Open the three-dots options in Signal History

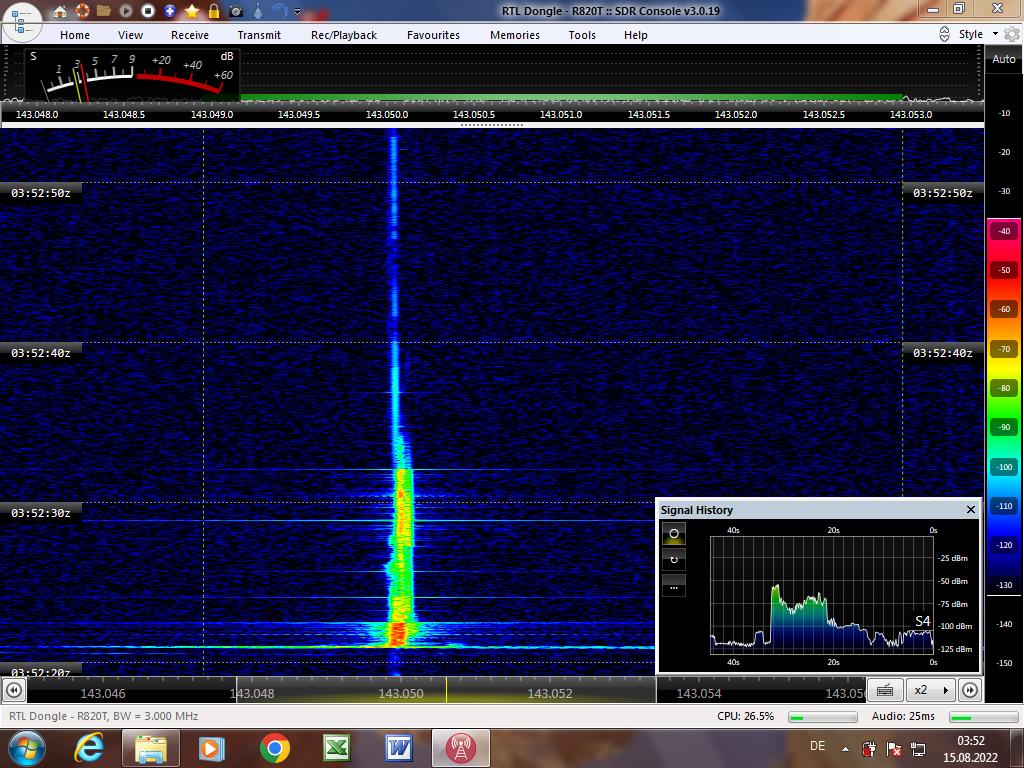click(674, 586)
